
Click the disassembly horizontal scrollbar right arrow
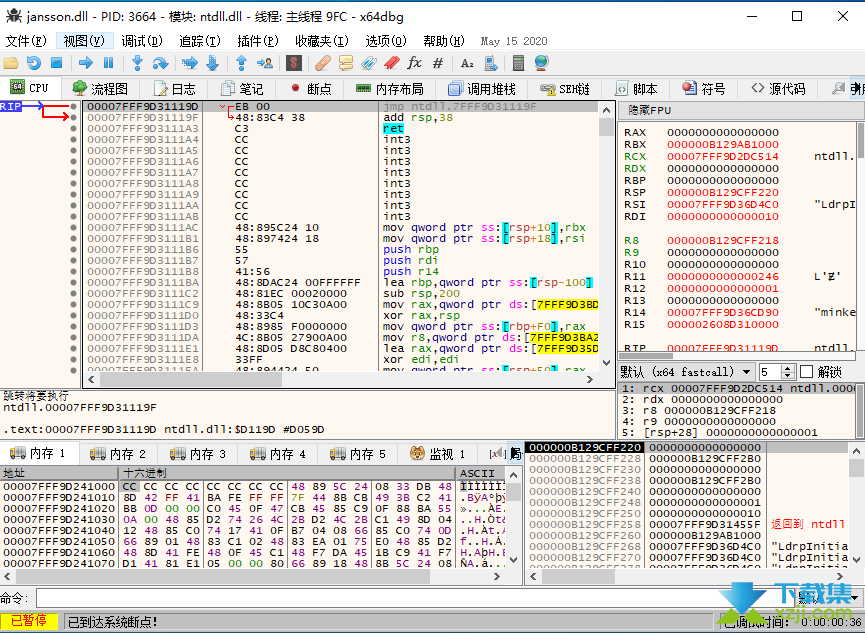tap(590, 380)
